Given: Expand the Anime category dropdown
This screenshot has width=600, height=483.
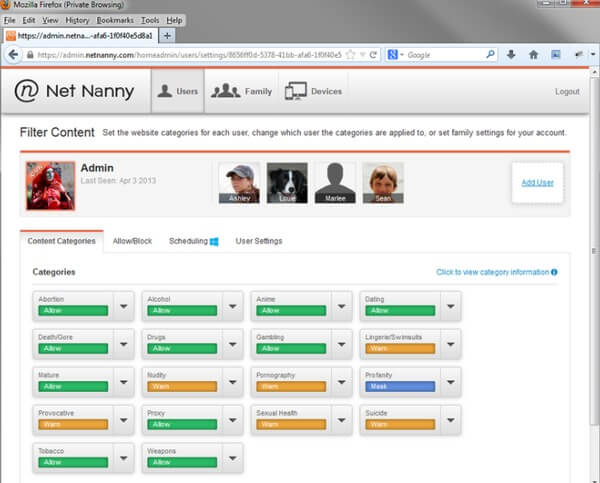Looking at the screenshot, I should [342, 306].
